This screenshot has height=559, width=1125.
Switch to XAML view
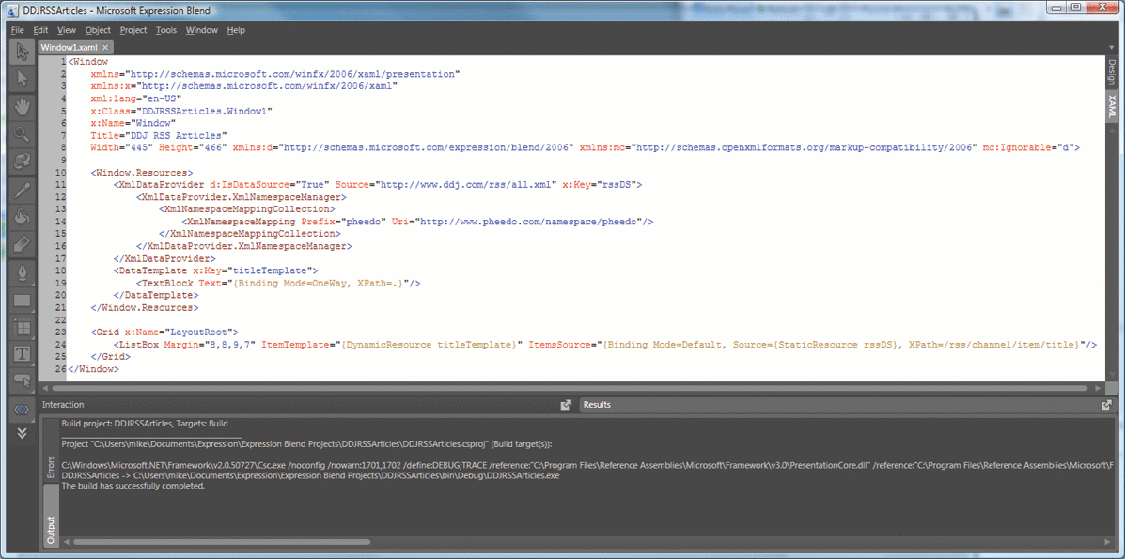(1111, 106)
